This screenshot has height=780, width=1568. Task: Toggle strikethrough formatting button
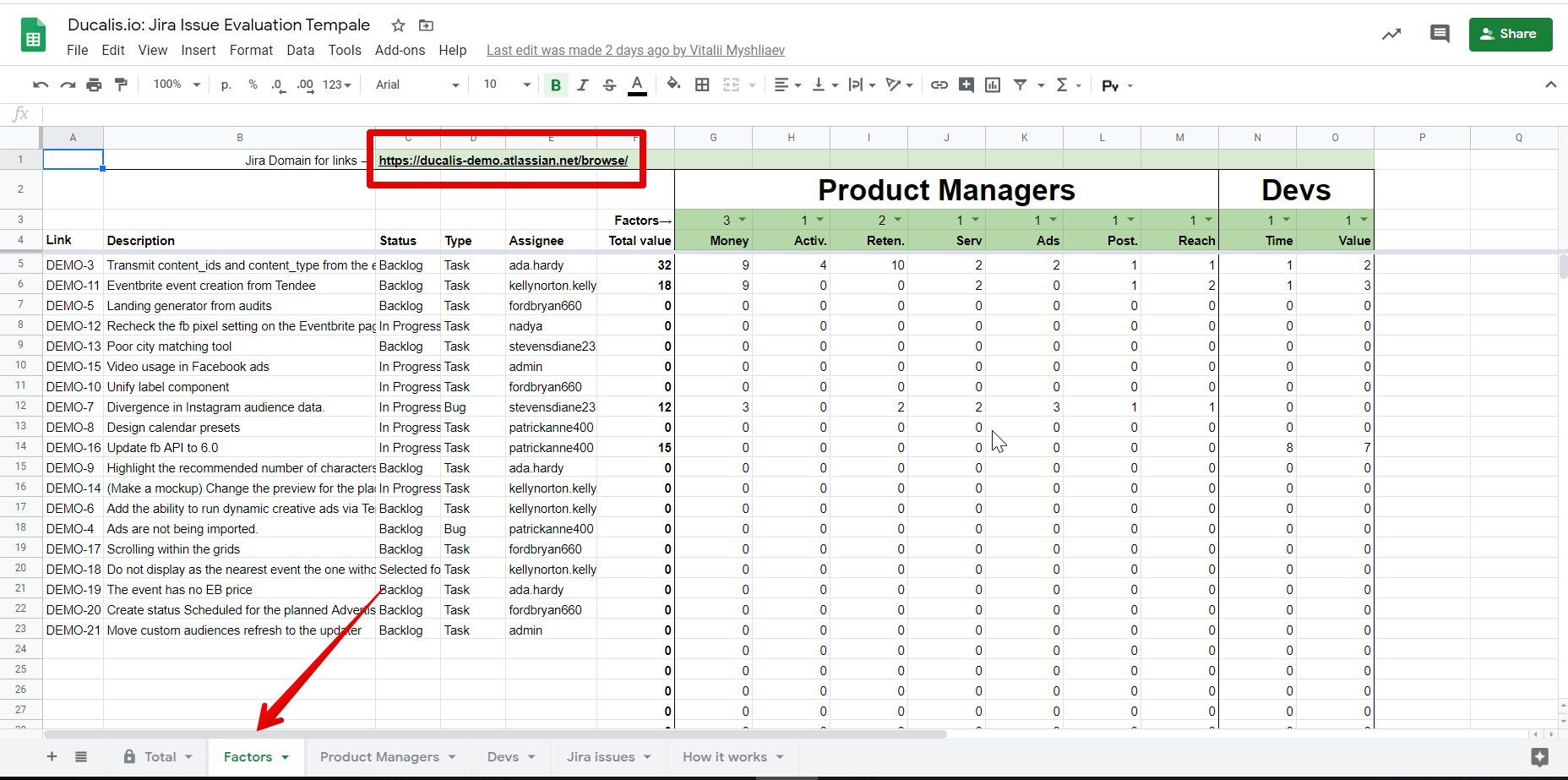coord(609,85)
